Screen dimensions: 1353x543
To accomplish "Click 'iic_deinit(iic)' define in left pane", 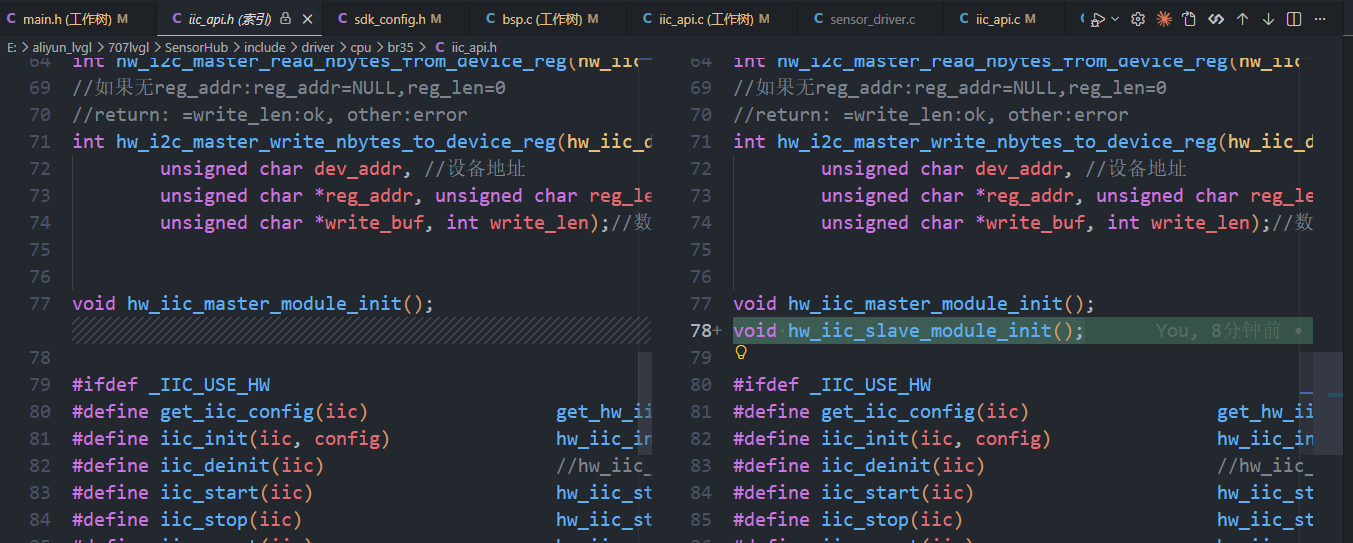I will 242,466.
